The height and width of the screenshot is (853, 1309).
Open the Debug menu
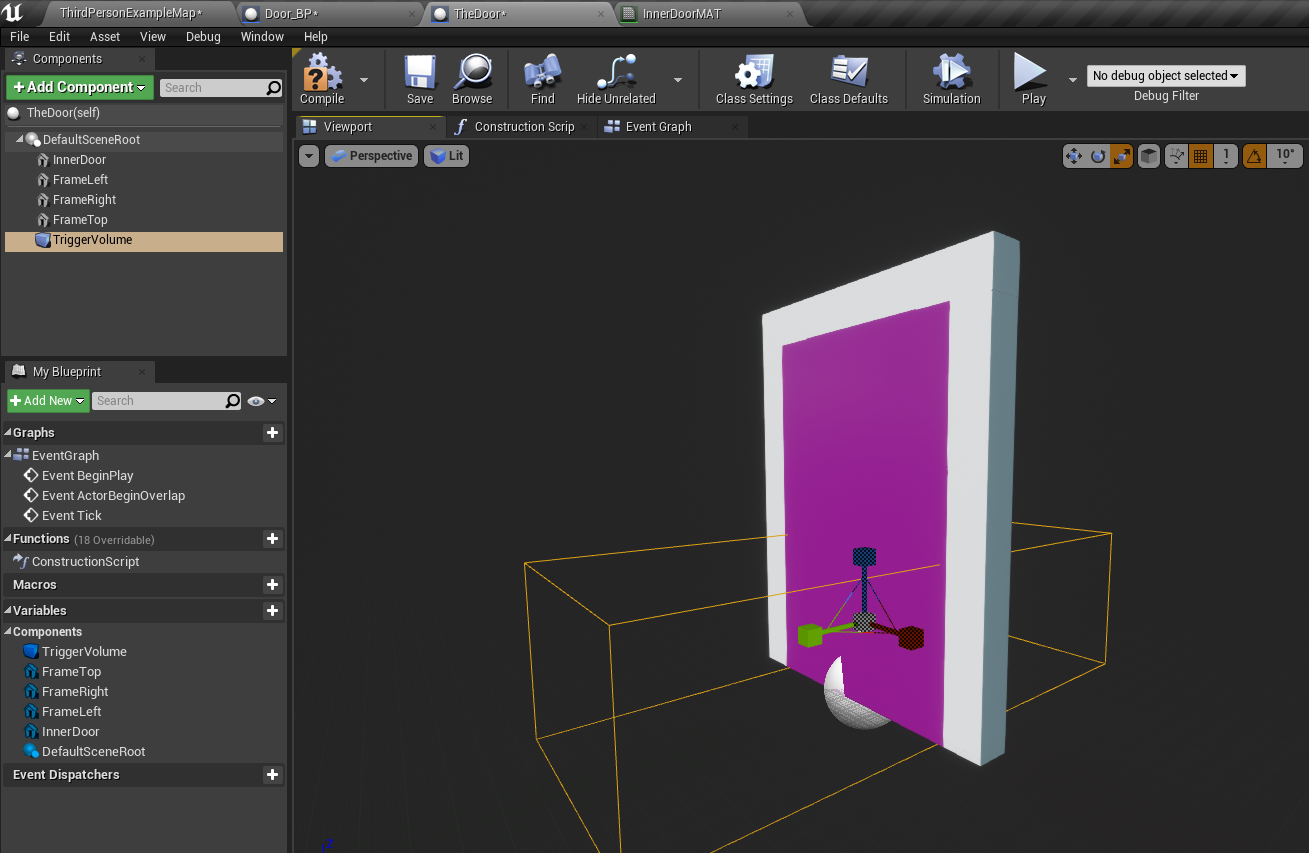203,36
